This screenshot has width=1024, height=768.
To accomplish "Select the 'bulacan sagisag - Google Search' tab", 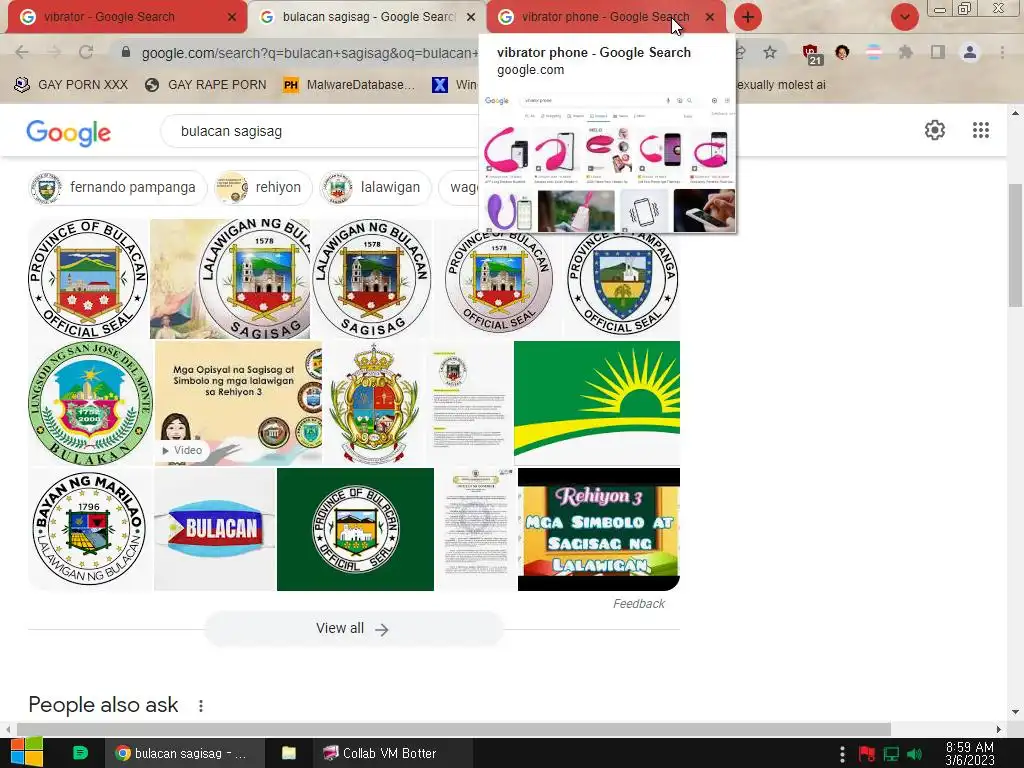I will point(367,17).
